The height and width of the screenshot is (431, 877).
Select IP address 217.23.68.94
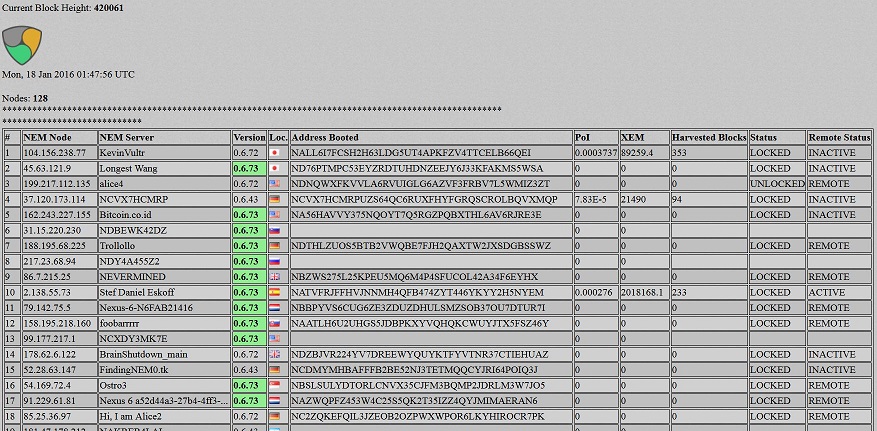click(x=50, y=261)
